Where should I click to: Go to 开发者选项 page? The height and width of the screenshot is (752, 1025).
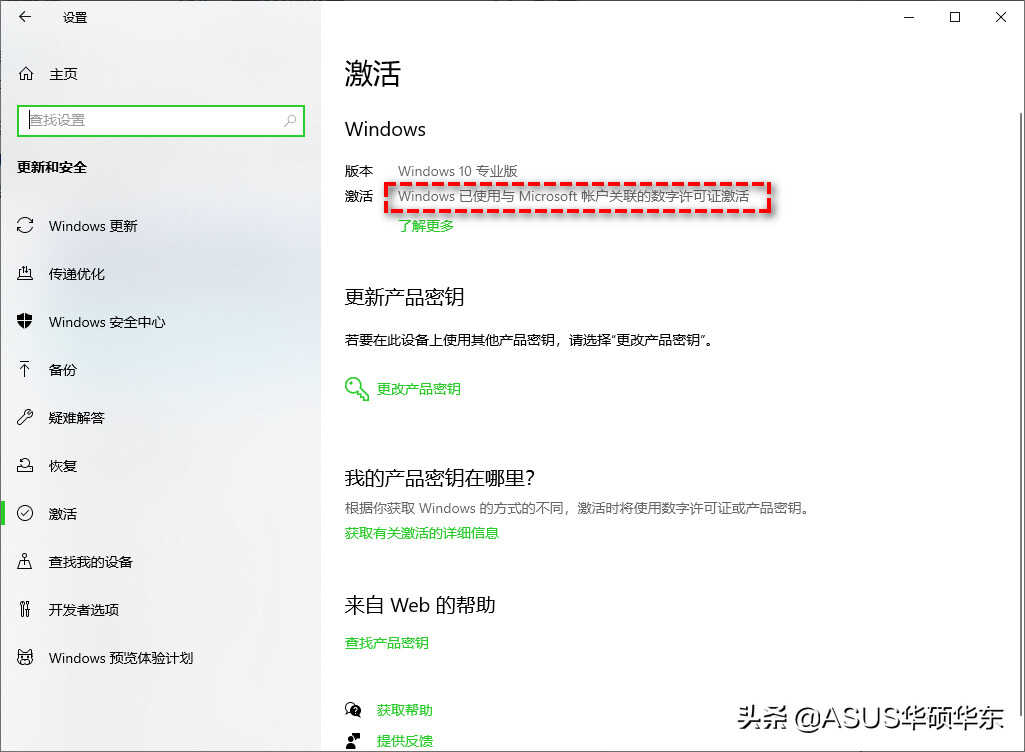point(83,610)
